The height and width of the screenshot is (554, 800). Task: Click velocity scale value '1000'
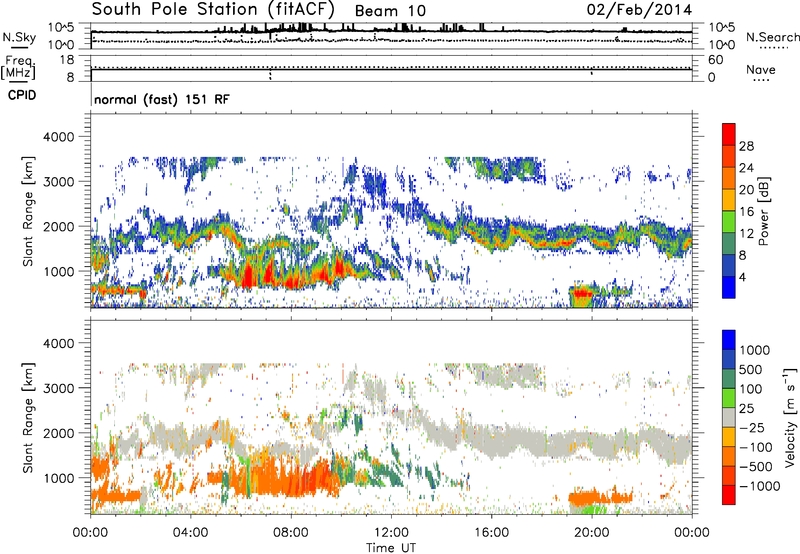point(755,350)
